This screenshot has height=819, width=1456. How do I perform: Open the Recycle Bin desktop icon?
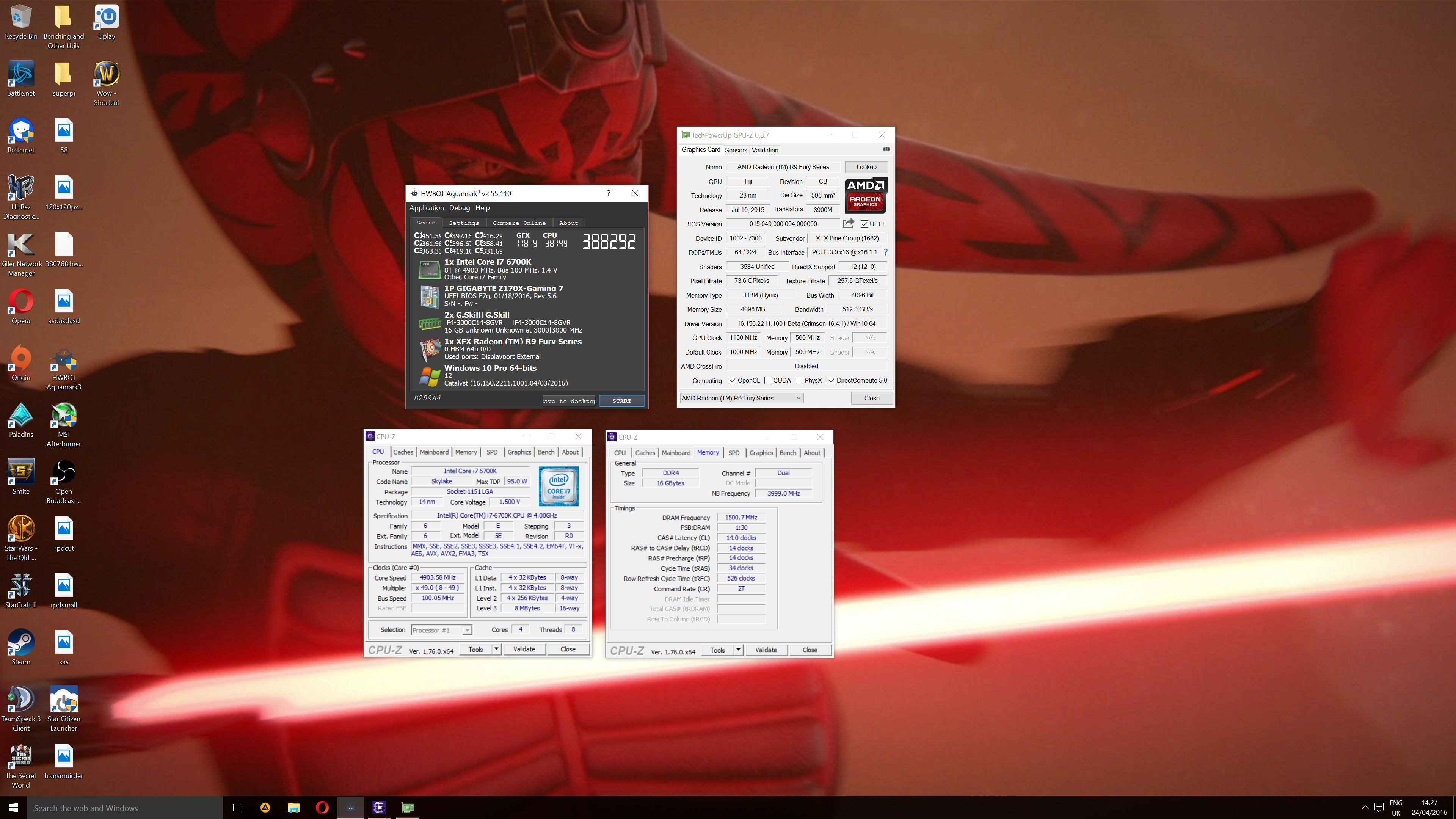[x=21, y=23]
